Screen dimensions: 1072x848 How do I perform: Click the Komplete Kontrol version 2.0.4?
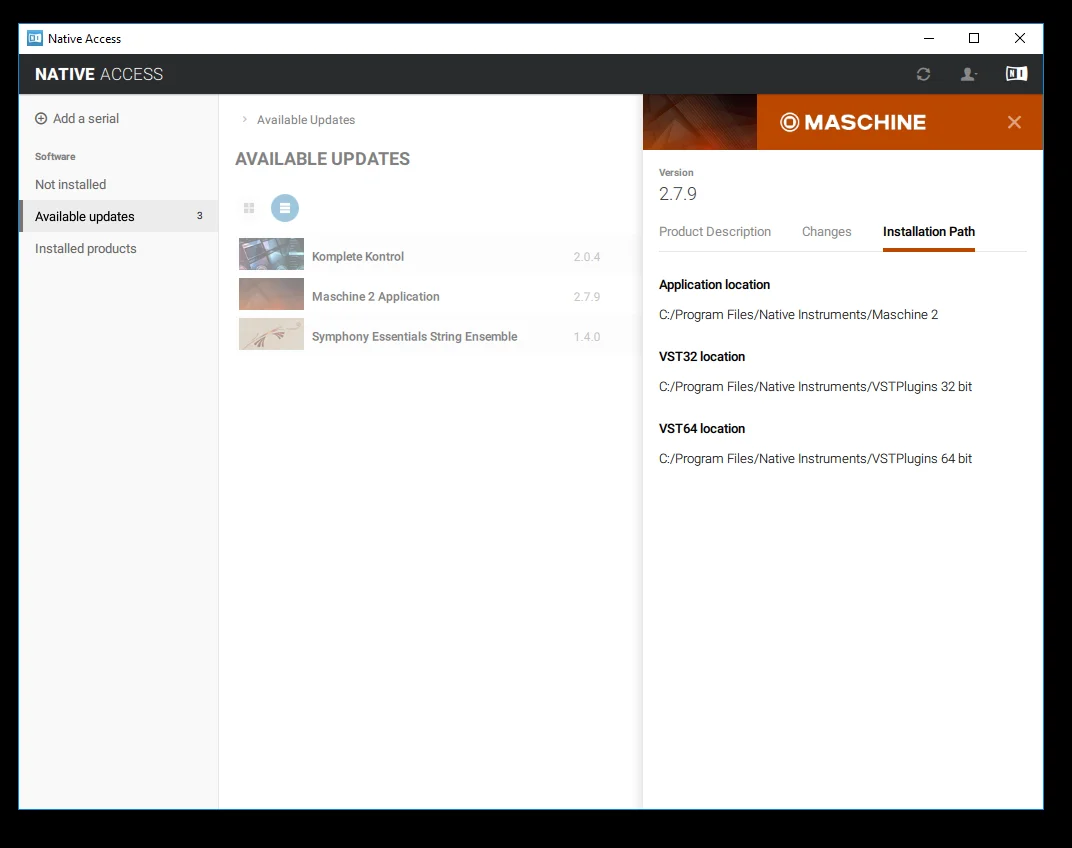(x=587, y=257)
